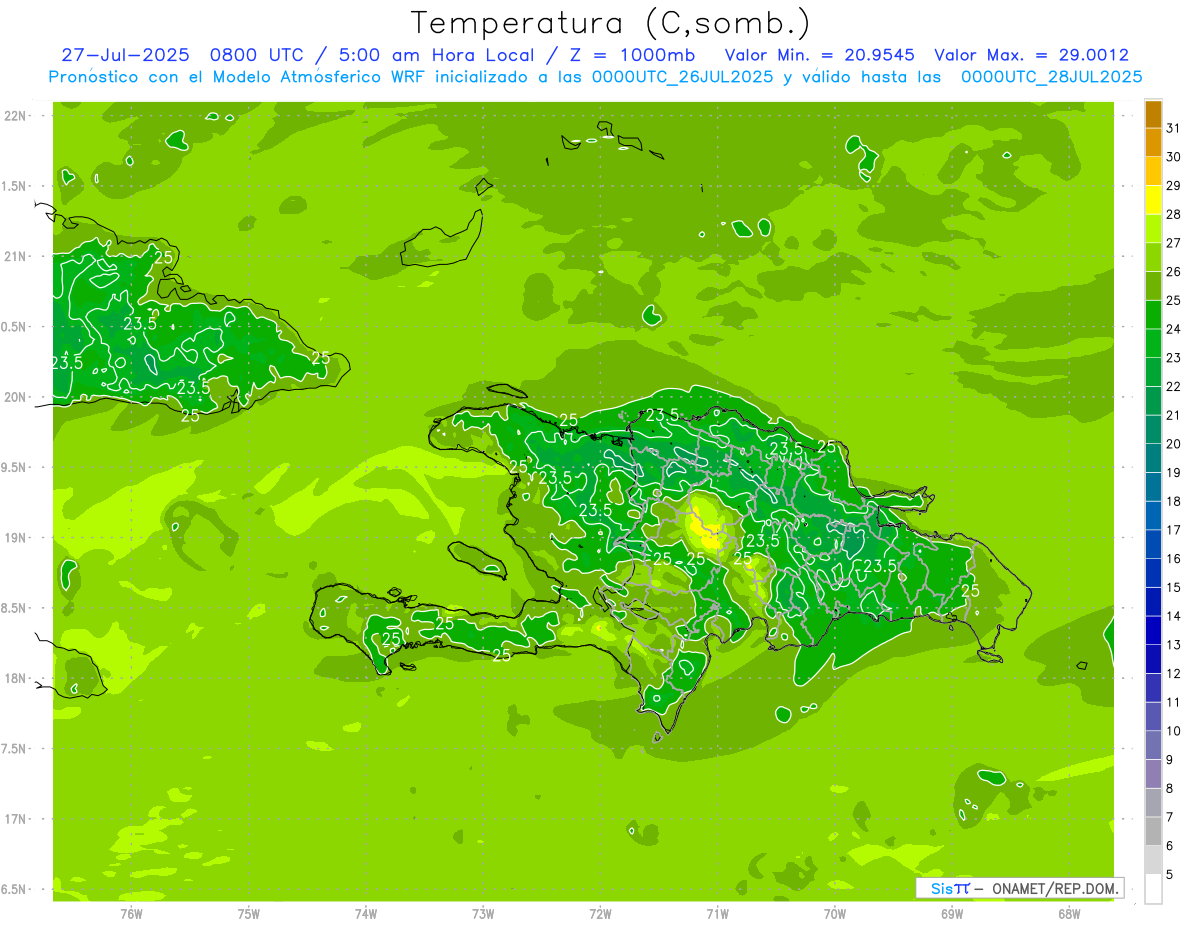Click the "74W" longitude axis label
Image resolution: width=1200 pixels, height=927 pixels.
(365, 913)
